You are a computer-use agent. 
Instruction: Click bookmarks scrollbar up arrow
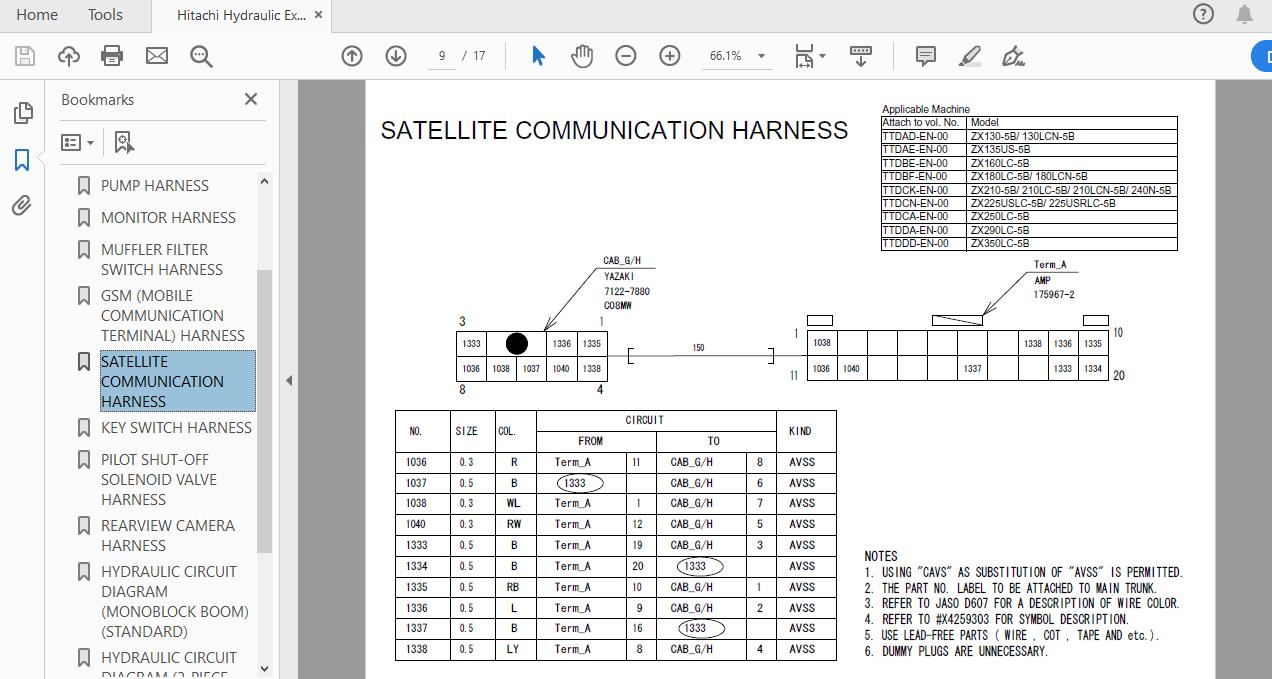coord(264,181)
